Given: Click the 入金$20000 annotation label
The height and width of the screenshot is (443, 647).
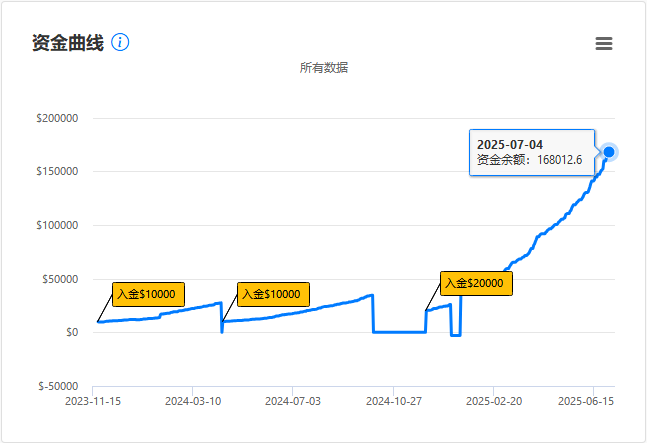Looking at the screenshot, I should 476,283.
